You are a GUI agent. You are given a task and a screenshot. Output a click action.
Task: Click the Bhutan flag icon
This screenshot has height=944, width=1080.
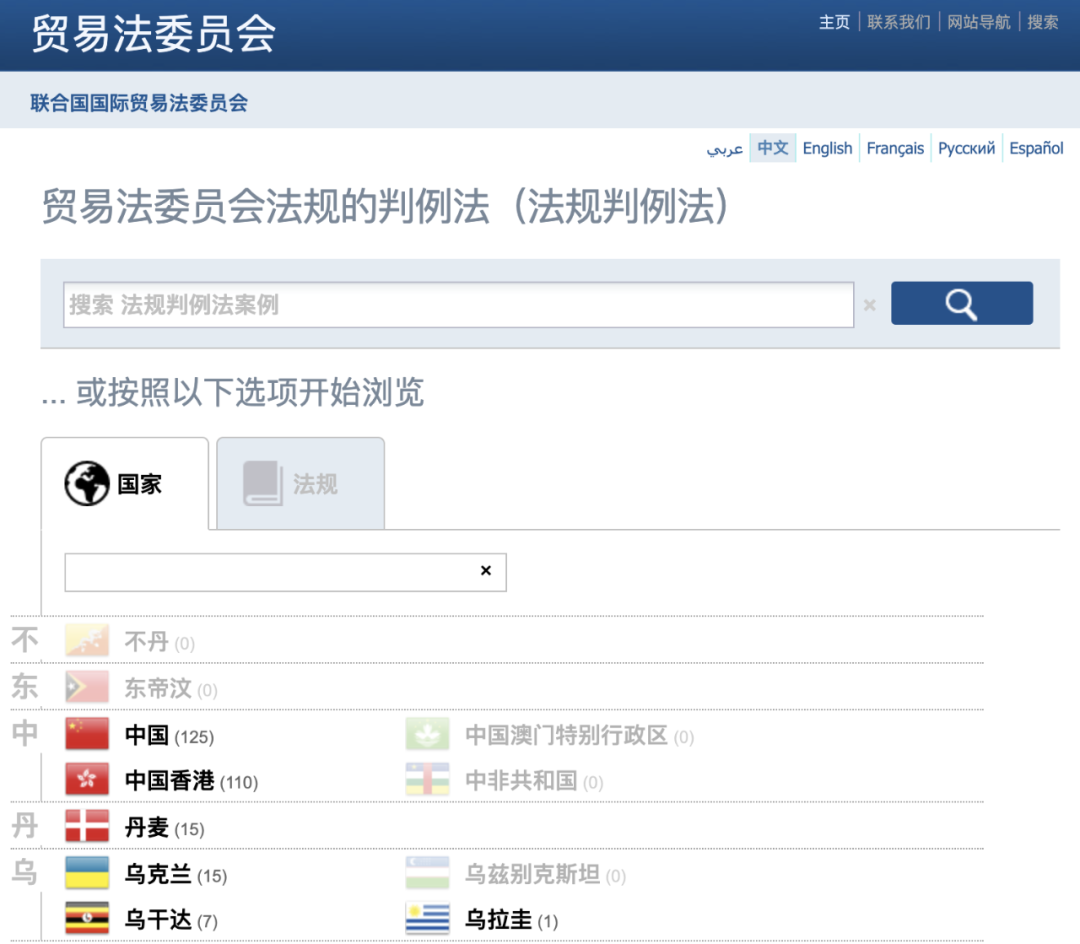tap(87, 640)
